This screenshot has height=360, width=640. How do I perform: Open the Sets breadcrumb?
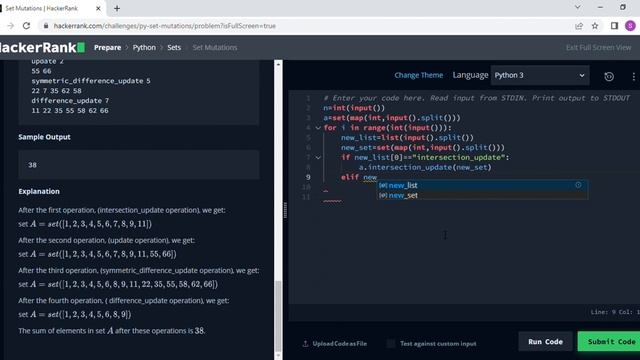tap(174, 47)
